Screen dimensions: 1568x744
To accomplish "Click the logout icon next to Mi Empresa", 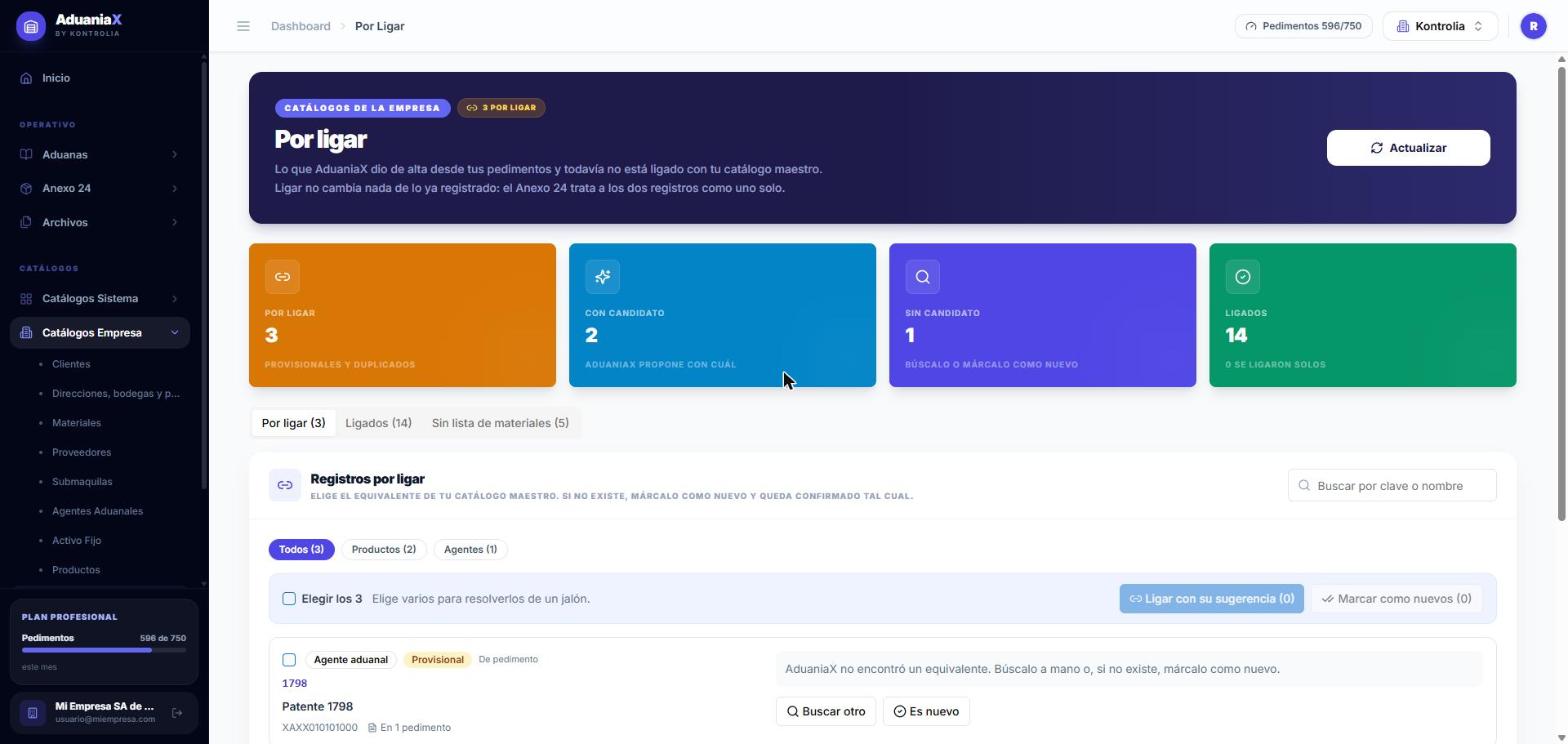I will click(177, 713).
